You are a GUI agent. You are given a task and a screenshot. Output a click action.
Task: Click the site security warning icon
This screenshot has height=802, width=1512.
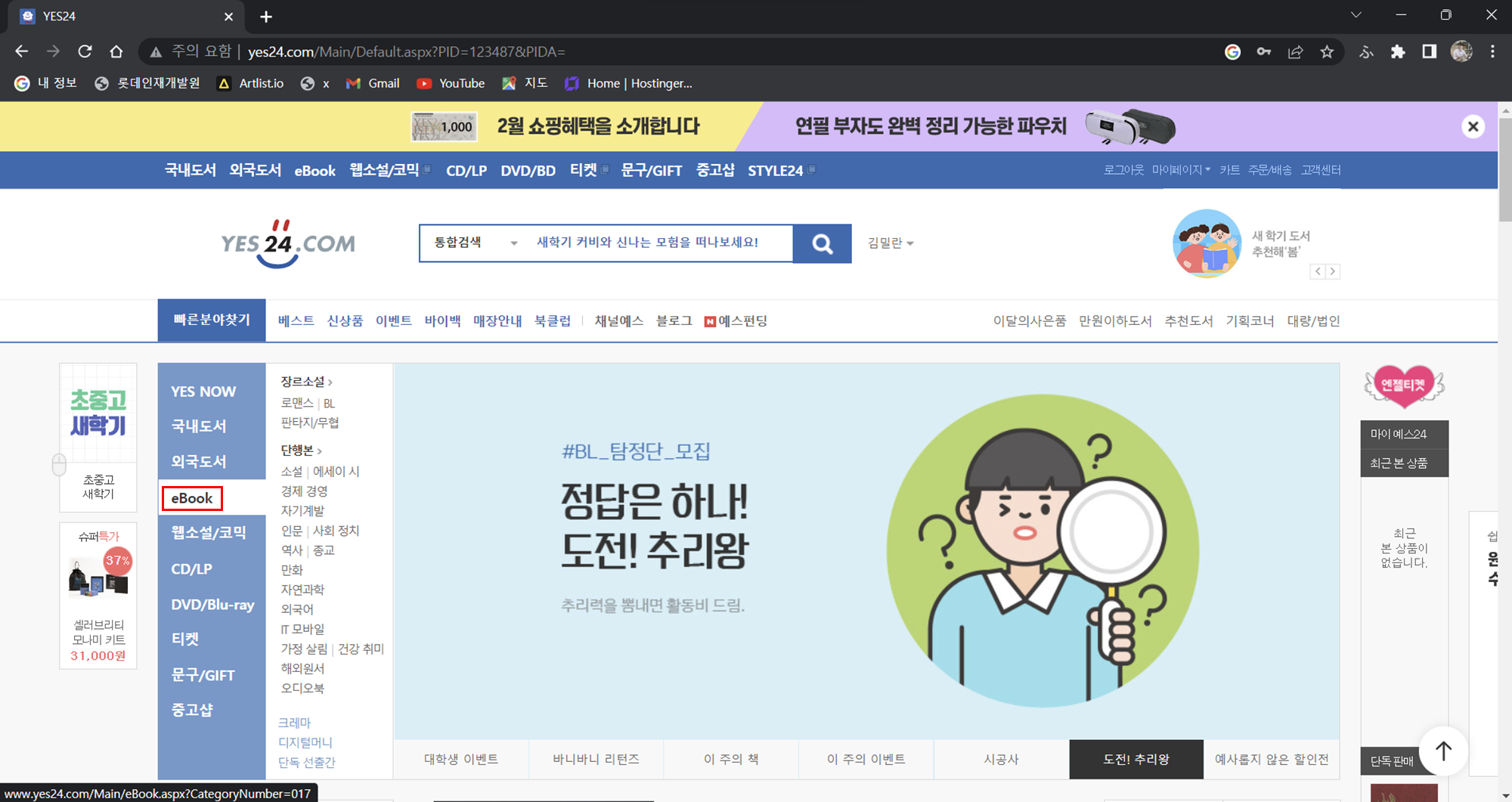(x=156, y=51)
